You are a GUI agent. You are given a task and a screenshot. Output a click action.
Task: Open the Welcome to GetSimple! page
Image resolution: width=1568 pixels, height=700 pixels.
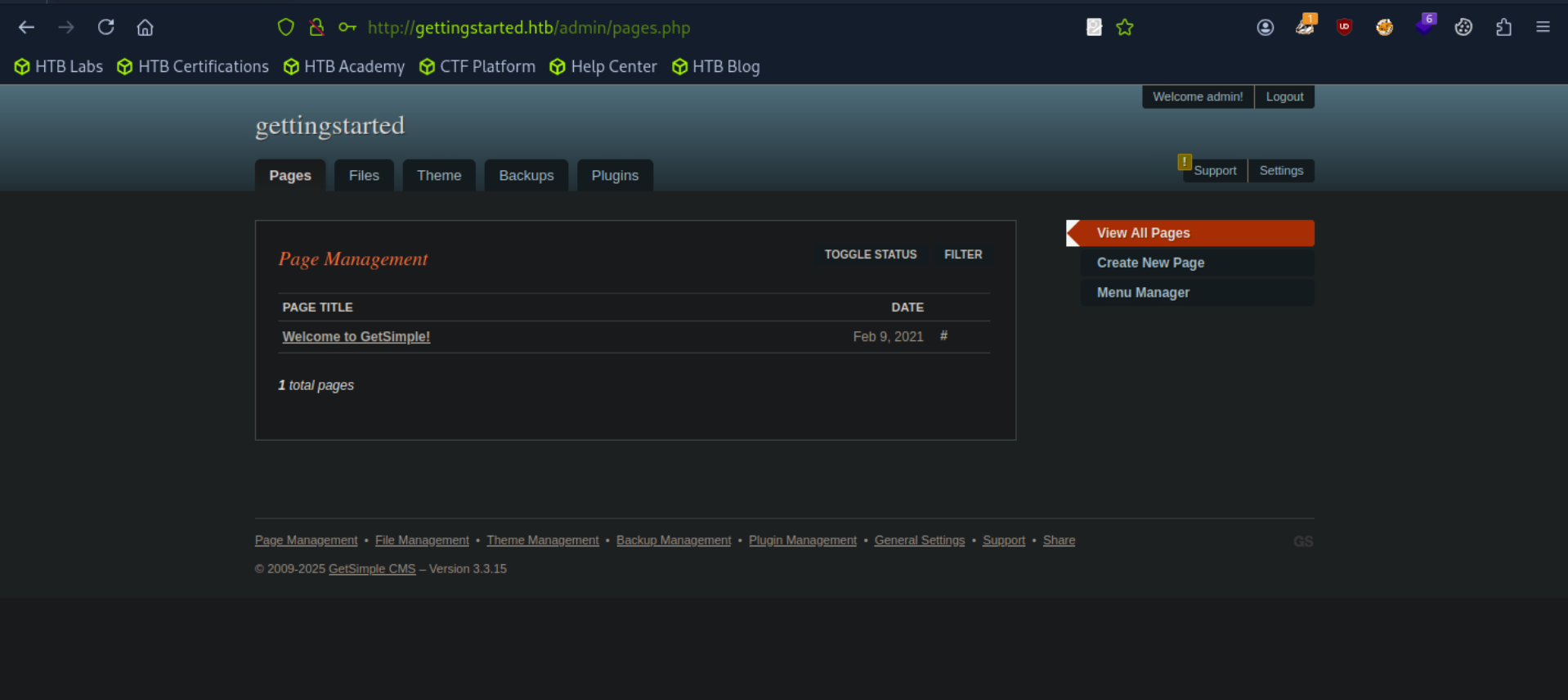tap(356, 337)
